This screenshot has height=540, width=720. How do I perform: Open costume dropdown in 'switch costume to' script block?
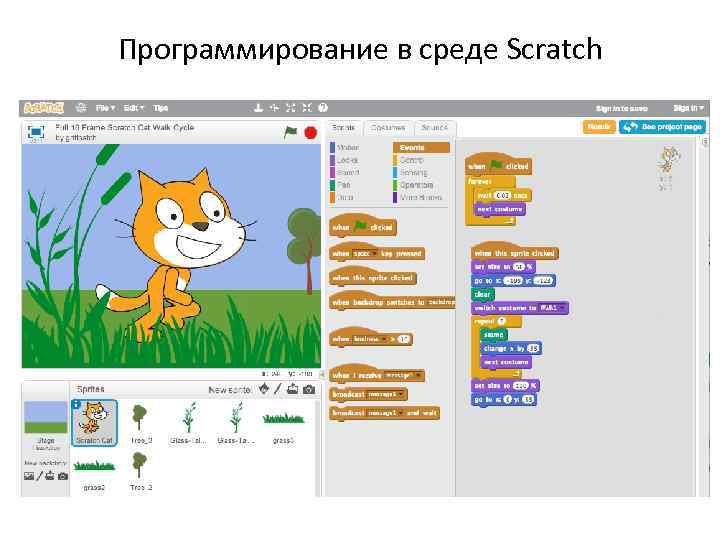point(551,308)
